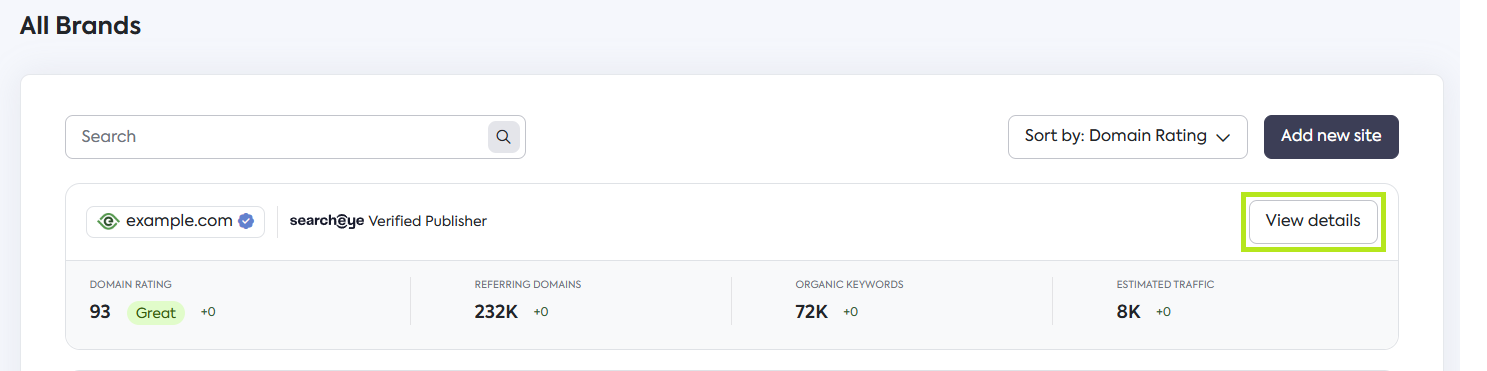The width and height of the screenshot is (1487, 371).
Task: Open View details for example.com
Action: 1312,221
